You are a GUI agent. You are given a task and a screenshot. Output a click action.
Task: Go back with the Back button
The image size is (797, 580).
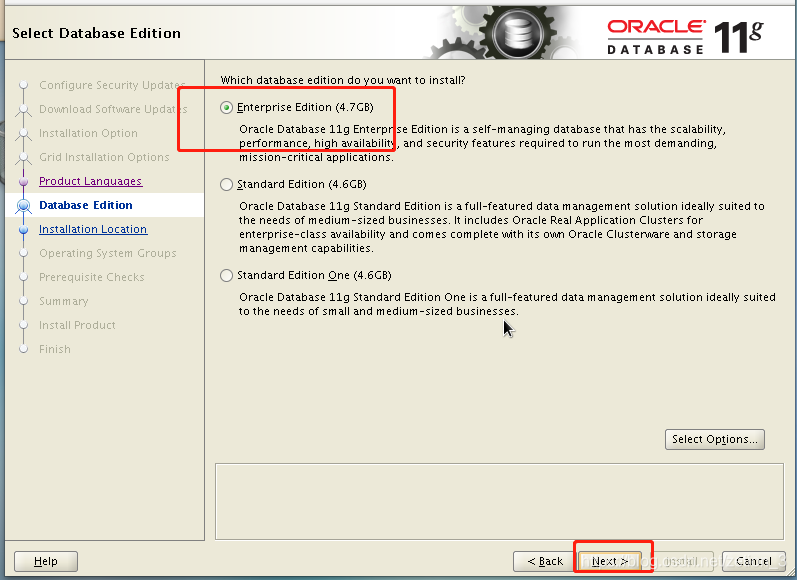click(x=545, y=561)
